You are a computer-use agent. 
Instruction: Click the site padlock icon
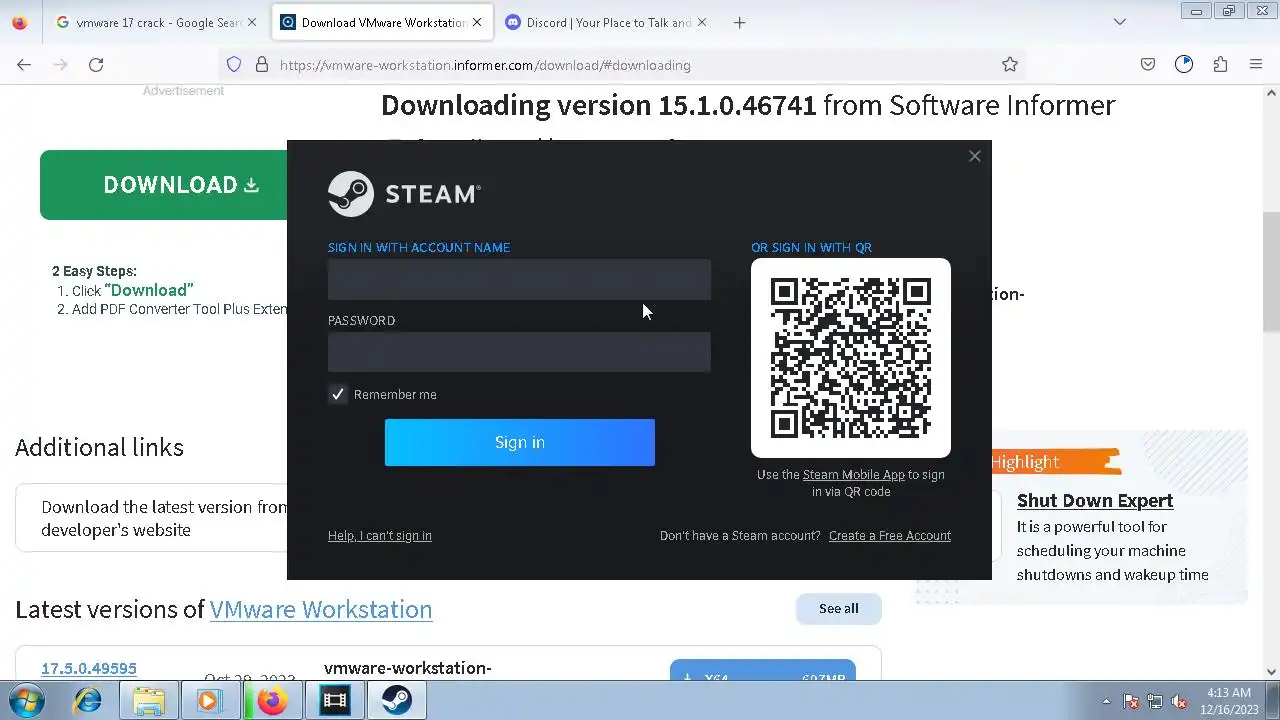262,65
